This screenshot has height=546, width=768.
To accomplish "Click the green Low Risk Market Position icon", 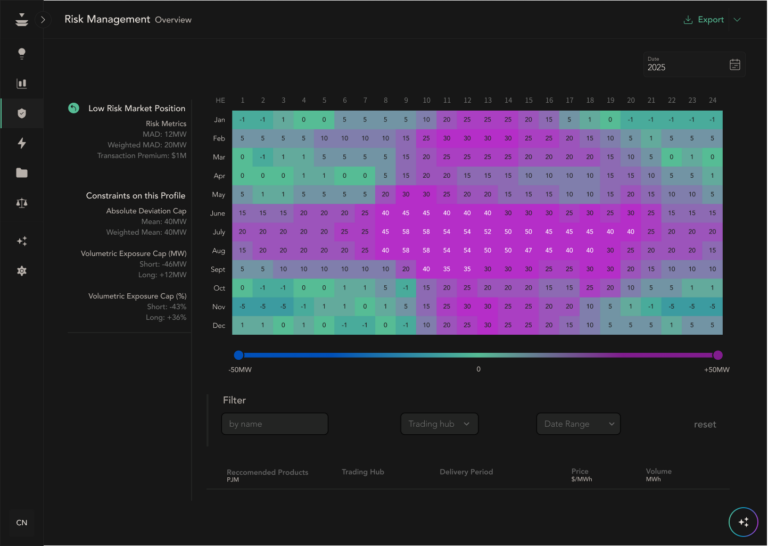I will coord(73,108).
